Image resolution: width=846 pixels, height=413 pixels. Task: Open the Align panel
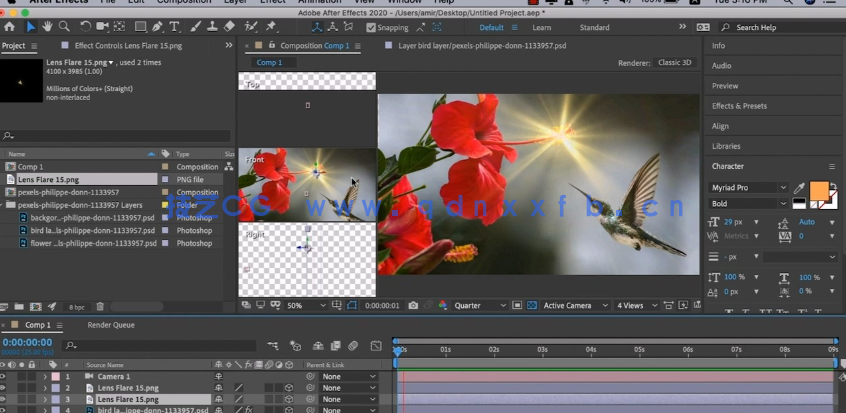click(x=720, y=126)
